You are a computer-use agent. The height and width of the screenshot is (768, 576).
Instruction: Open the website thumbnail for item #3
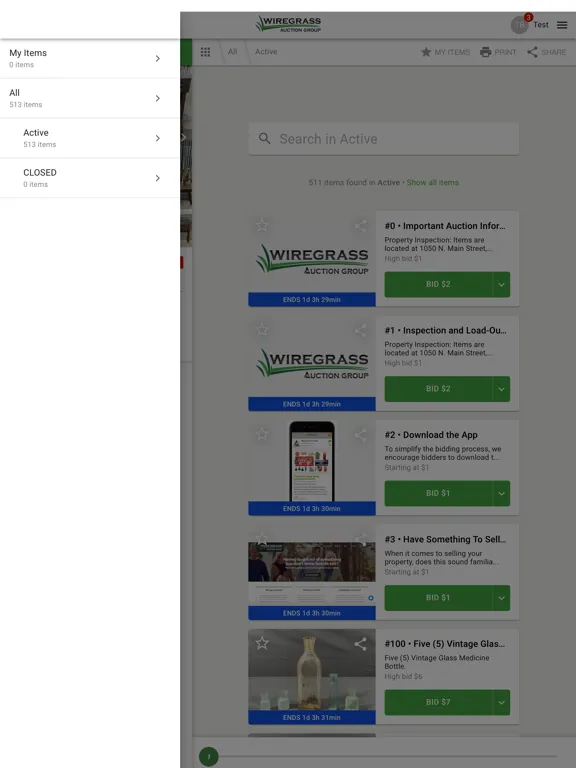click(312, 574)
